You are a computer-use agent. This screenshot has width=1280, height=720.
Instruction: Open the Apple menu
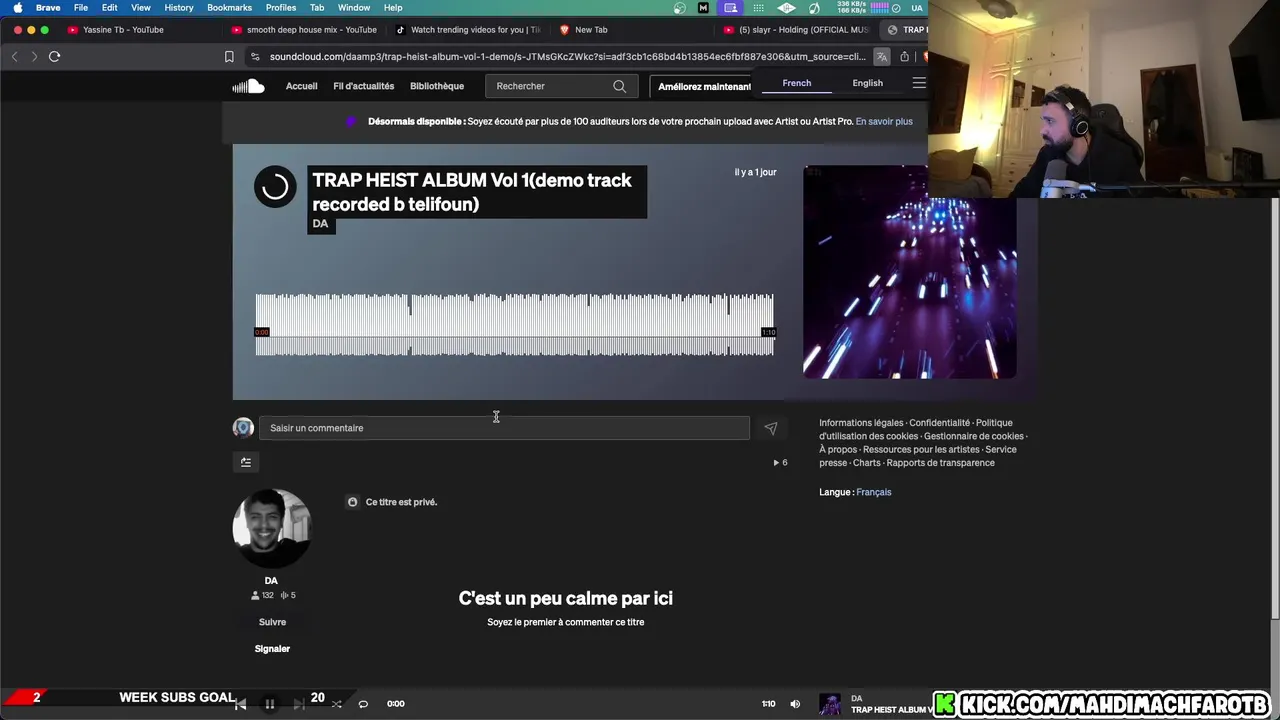coord(17,8)
